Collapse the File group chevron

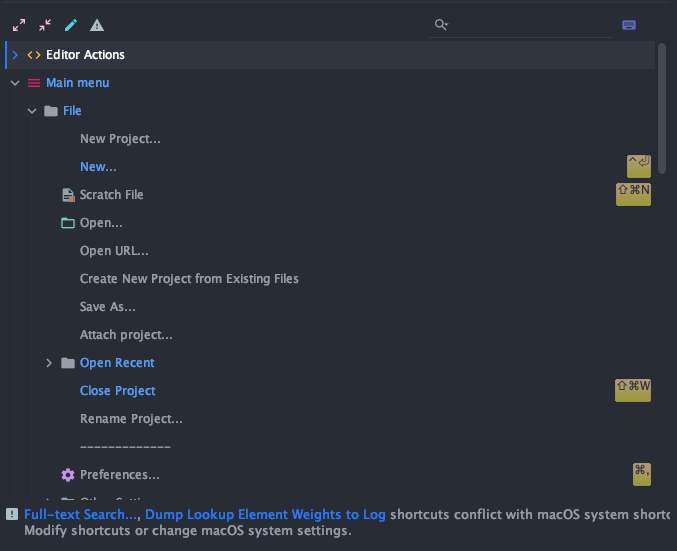[32, 111]
